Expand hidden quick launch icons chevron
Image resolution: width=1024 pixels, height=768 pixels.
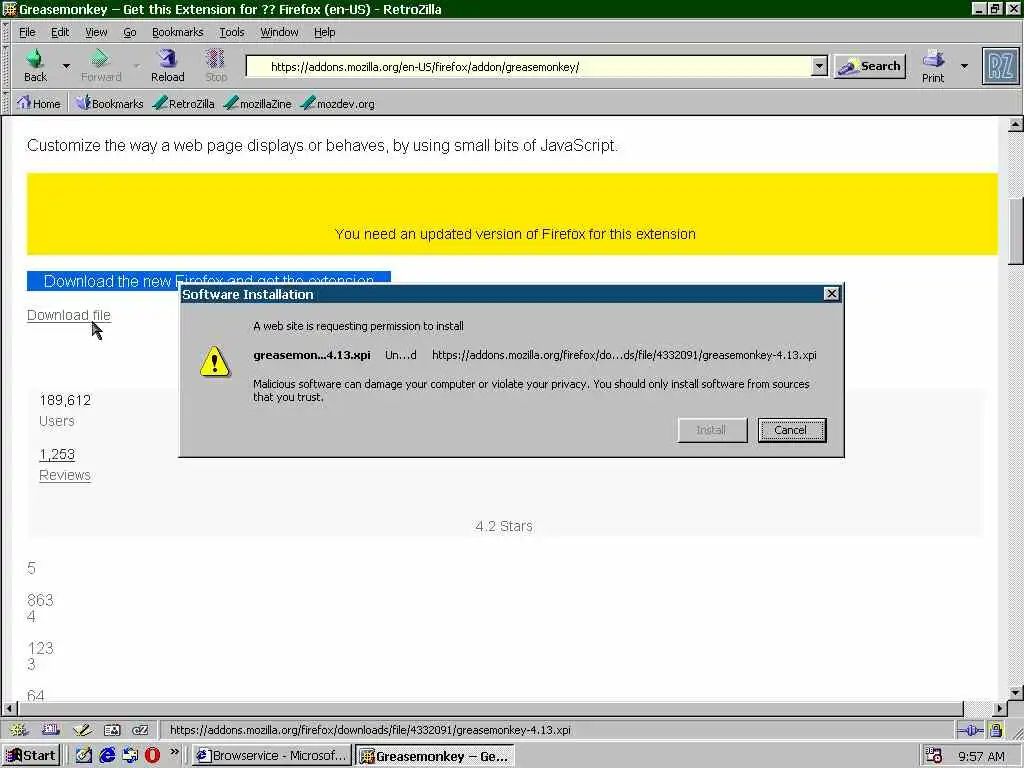coord(174,752)
